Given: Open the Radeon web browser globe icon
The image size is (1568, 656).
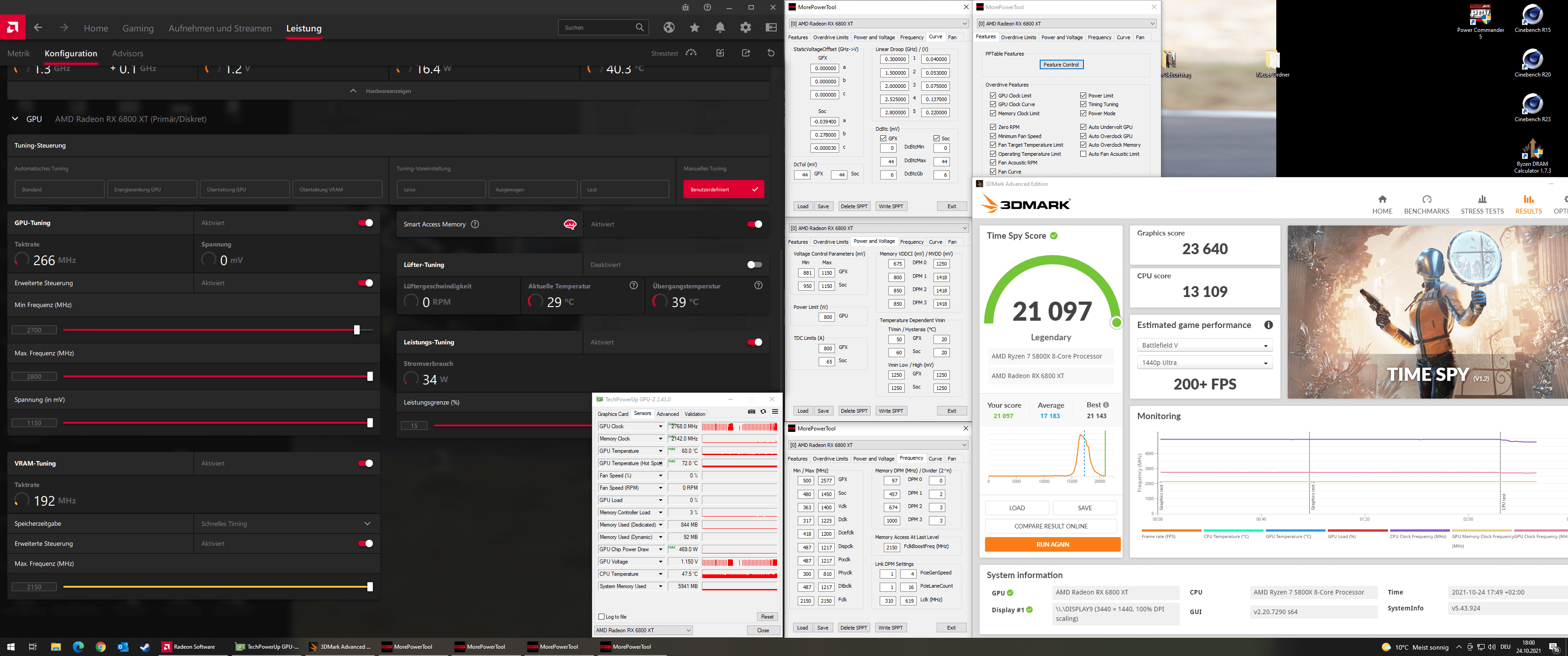Looking at the screenshot, I should tap(669, 27).
